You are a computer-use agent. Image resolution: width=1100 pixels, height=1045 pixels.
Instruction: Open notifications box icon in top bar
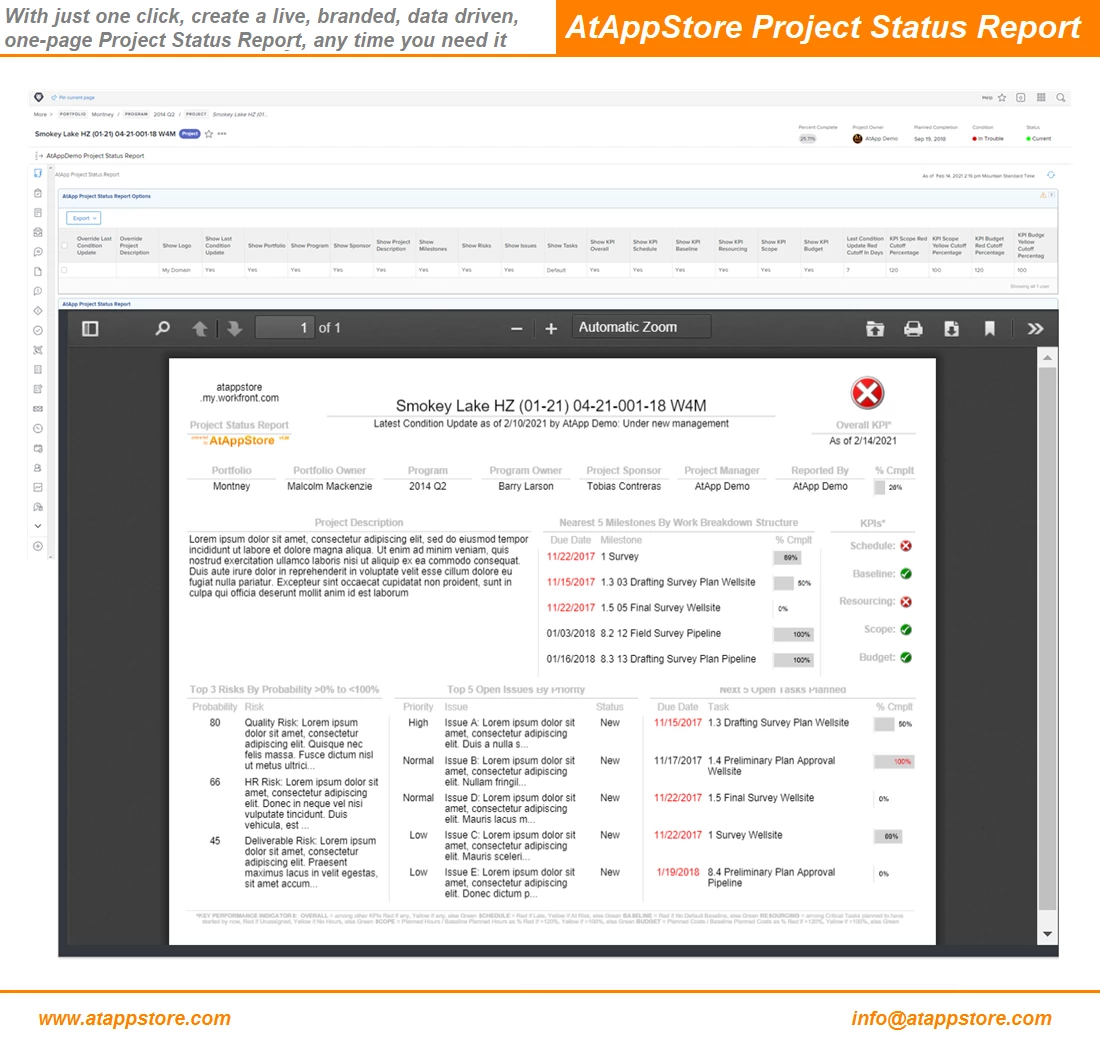pos(1021,97)
